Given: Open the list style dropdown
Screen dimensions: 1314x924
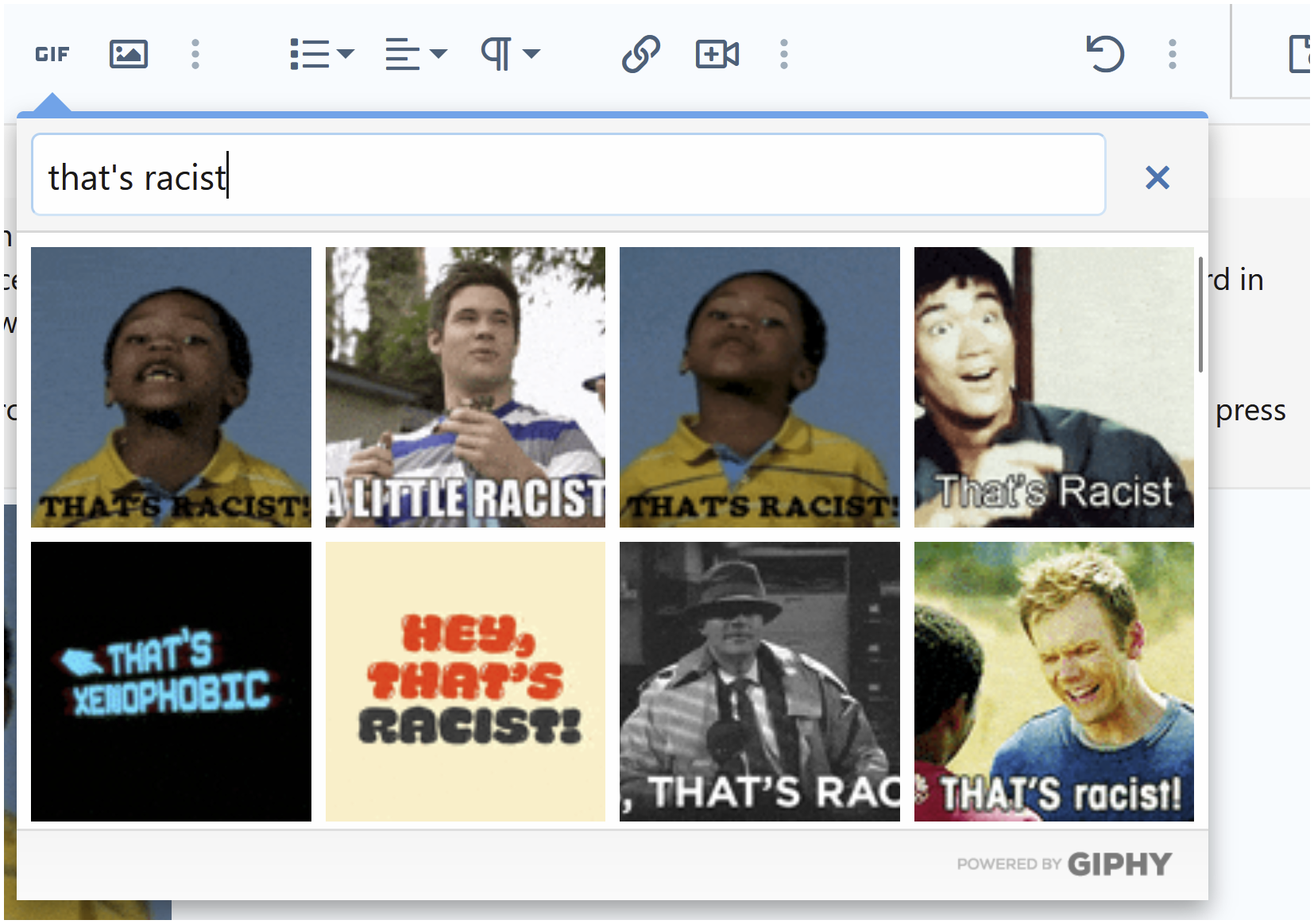Looking at the screenshot, I should (x=322, y=54).
